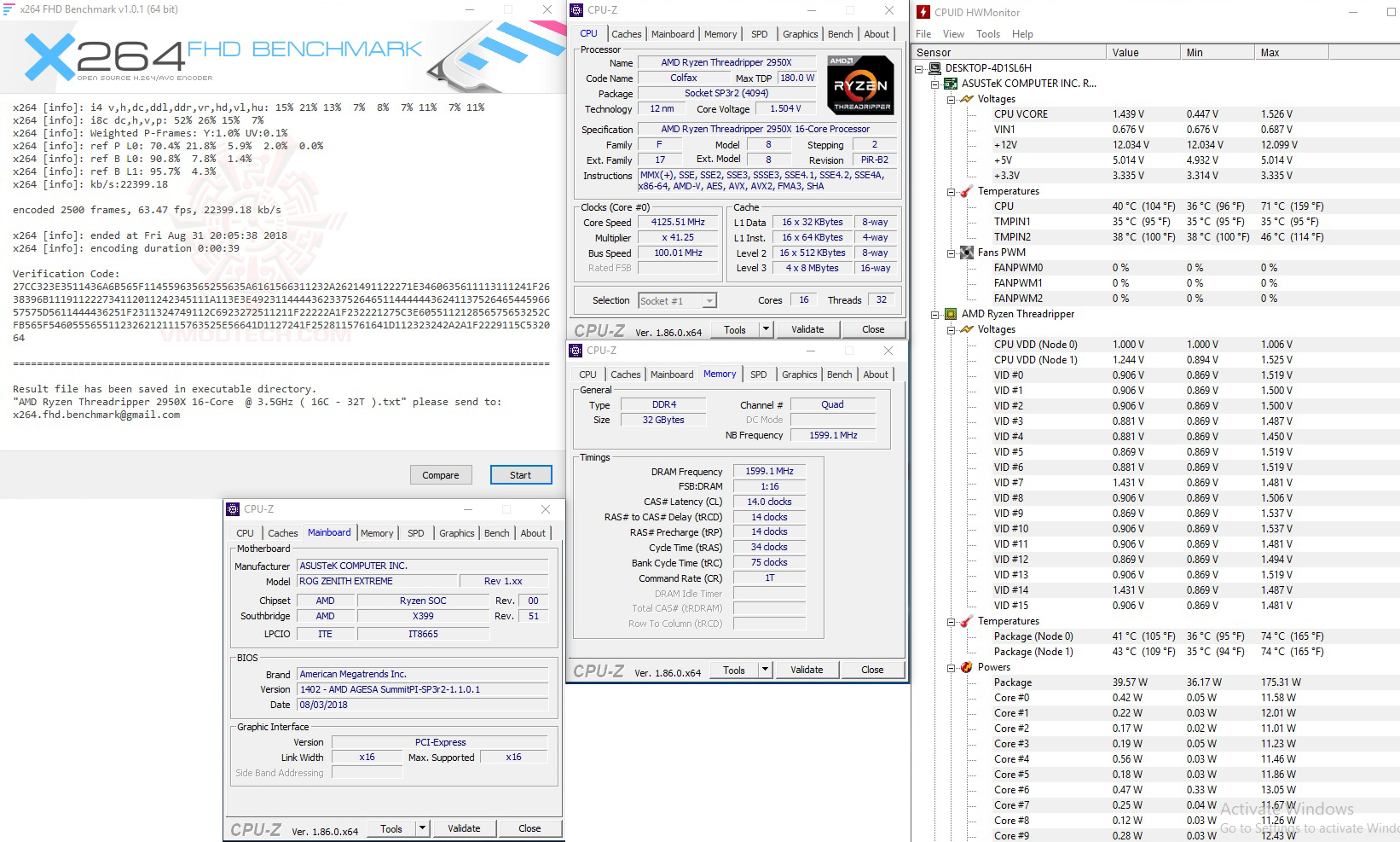Click the Max column header in HWMonitor
1400x842 pixels.
click(1291, 52)
